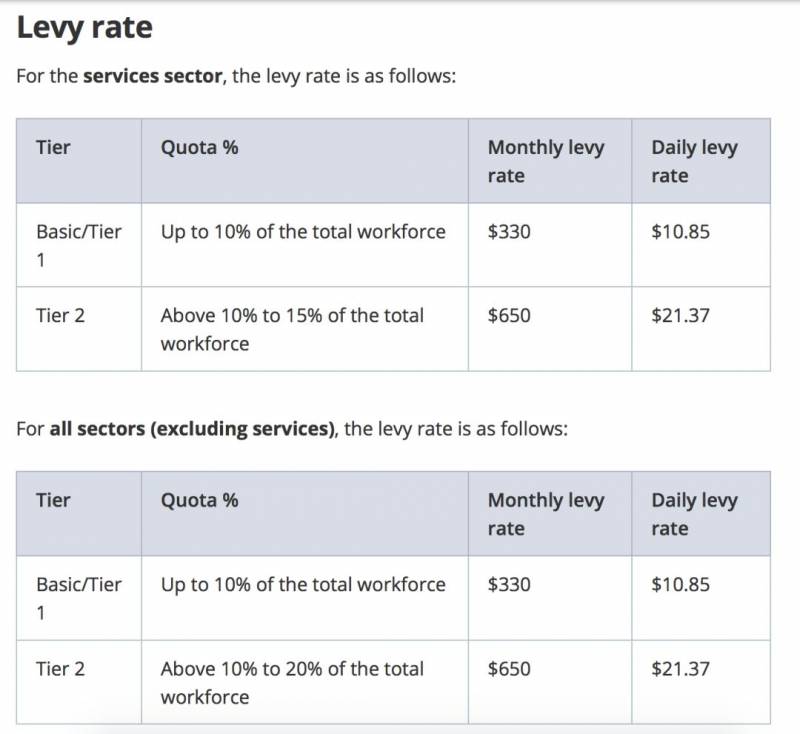Click "Monthly levy rate" header in services table
Screen dimensions: 800x734
tap(546, 161)
